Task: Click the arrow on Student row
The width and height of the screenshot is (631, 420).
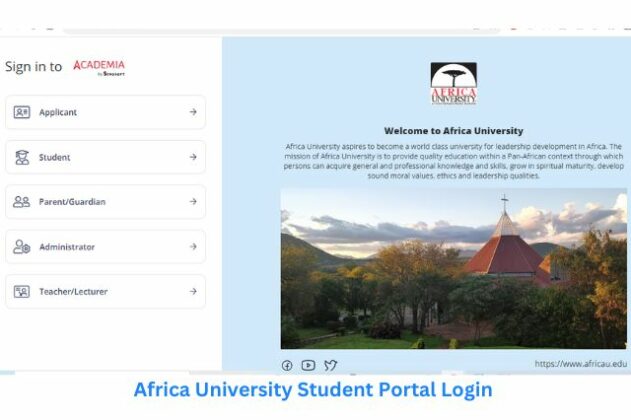Action: [x=193, y=157]
